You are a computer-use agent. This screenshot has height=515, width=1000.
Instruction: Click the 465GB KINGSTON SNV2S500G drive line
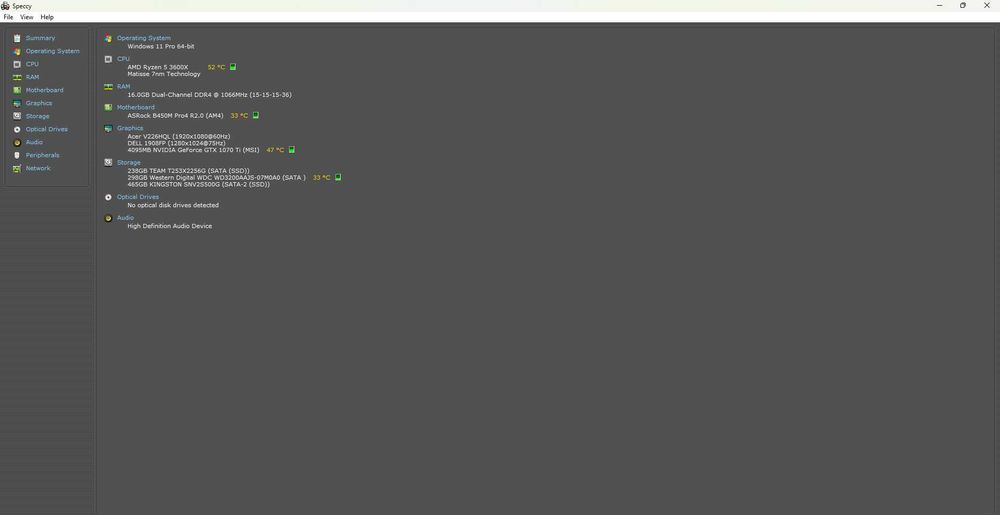coord(198,184)
